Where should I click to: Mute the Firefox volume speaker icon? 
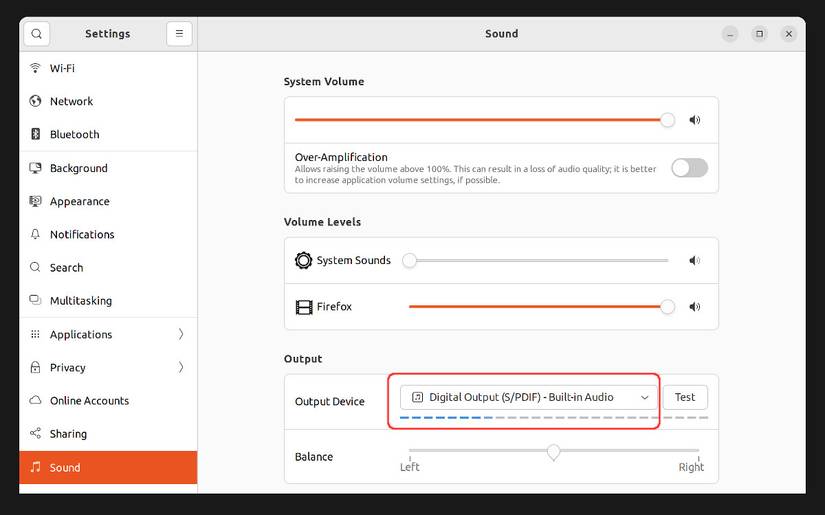[x=695, y=307]
